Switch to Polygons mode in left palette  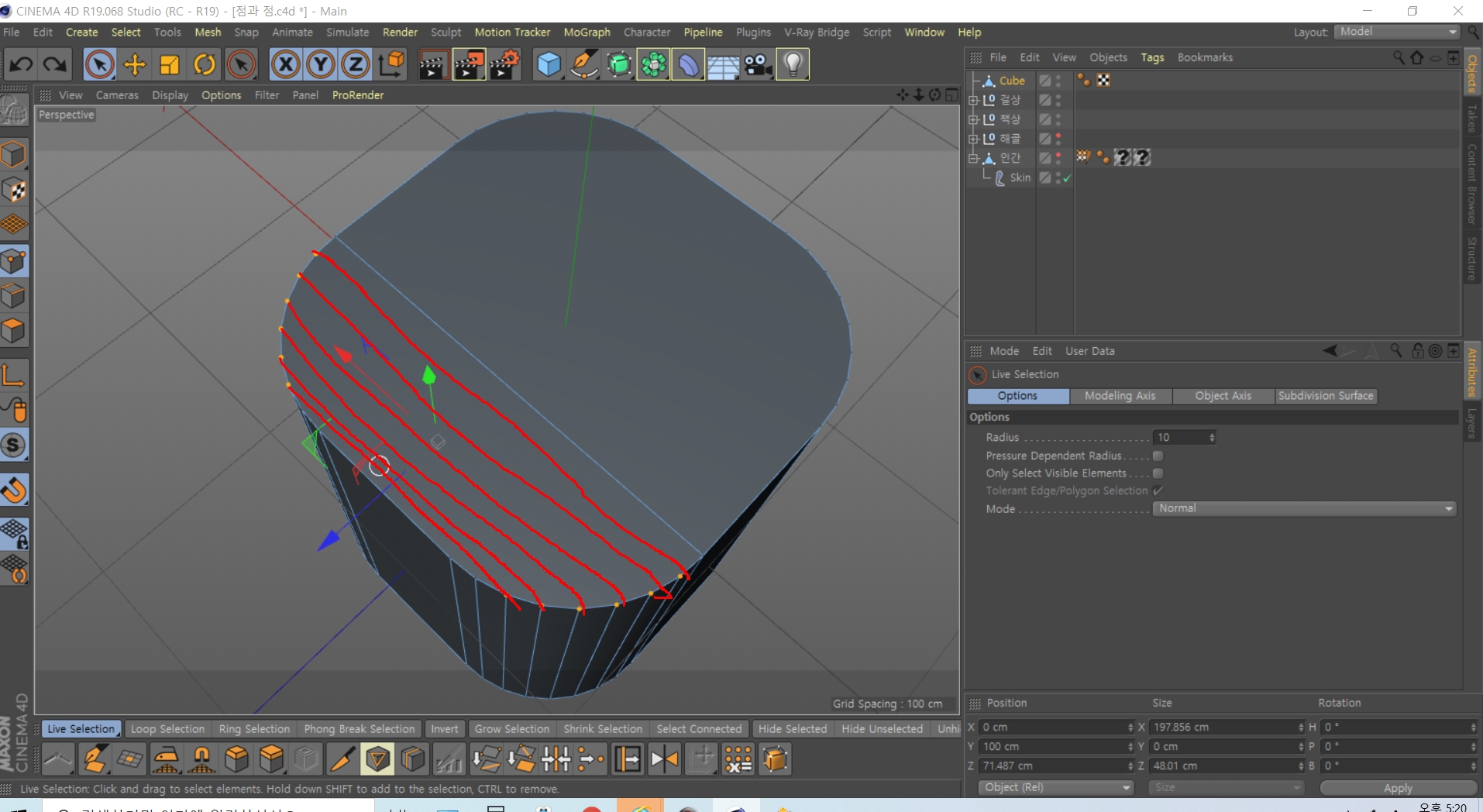coord(14,331)
